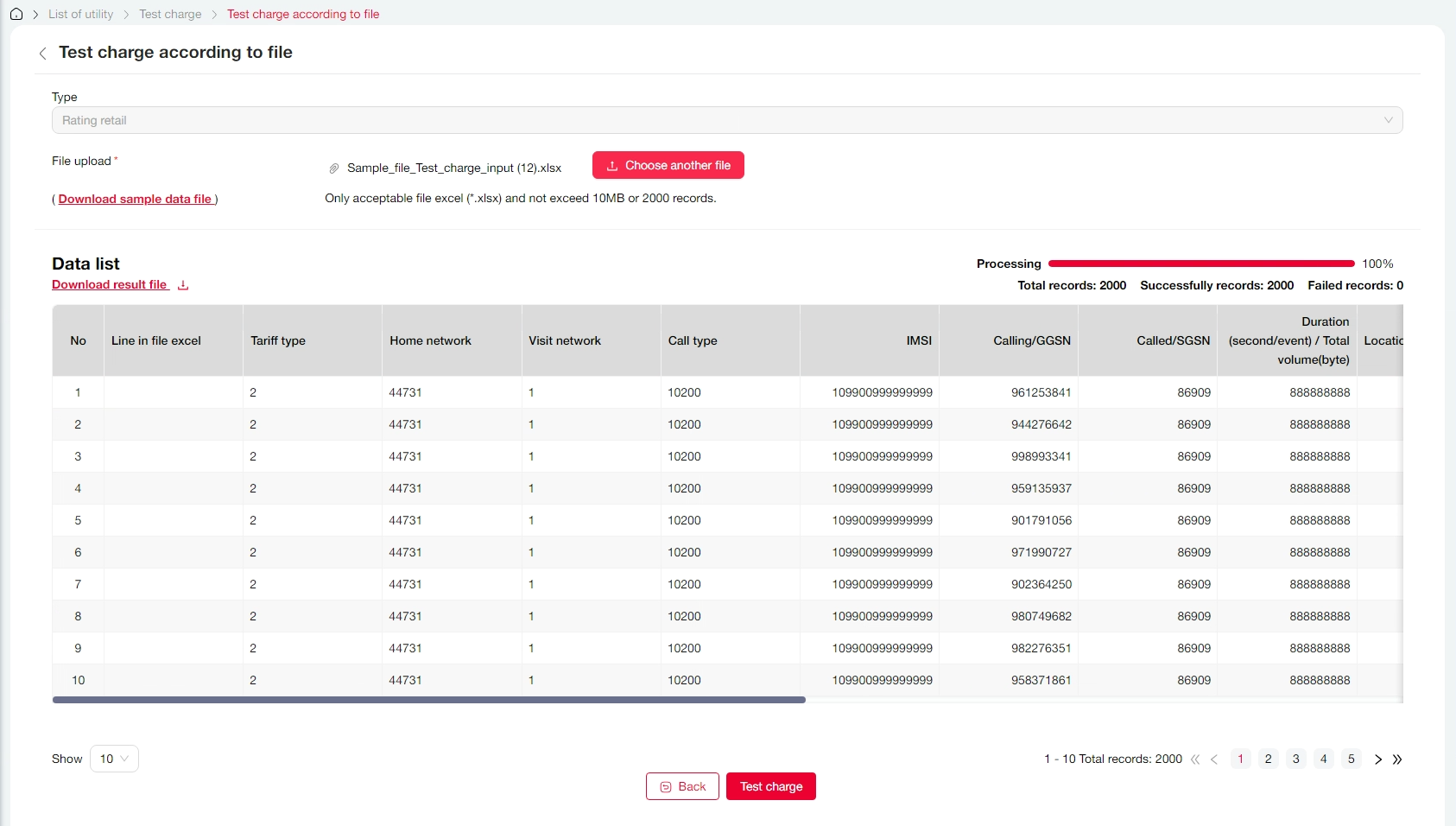Select page 3 in pagination
The image size is (1456, 826).
(1295, 759)
